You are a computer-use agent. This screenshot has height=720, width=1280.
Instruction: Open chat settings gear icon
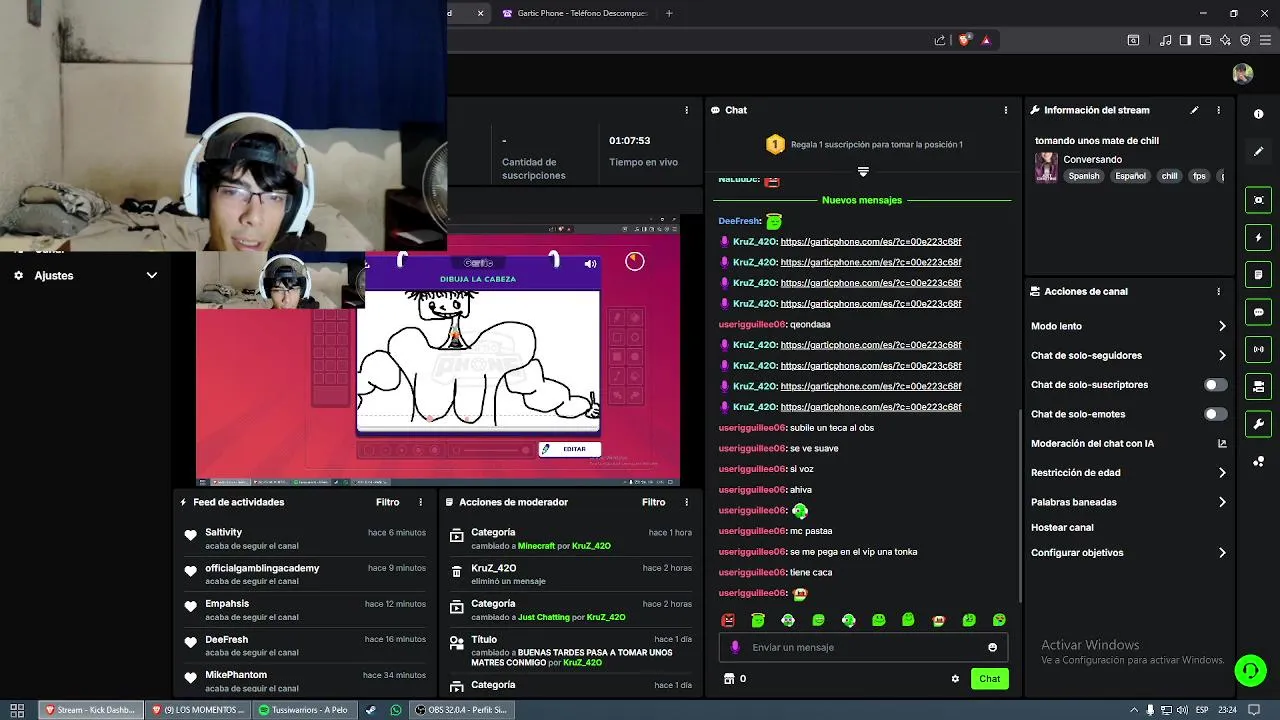pyautogui.click(x=955, y=679)
